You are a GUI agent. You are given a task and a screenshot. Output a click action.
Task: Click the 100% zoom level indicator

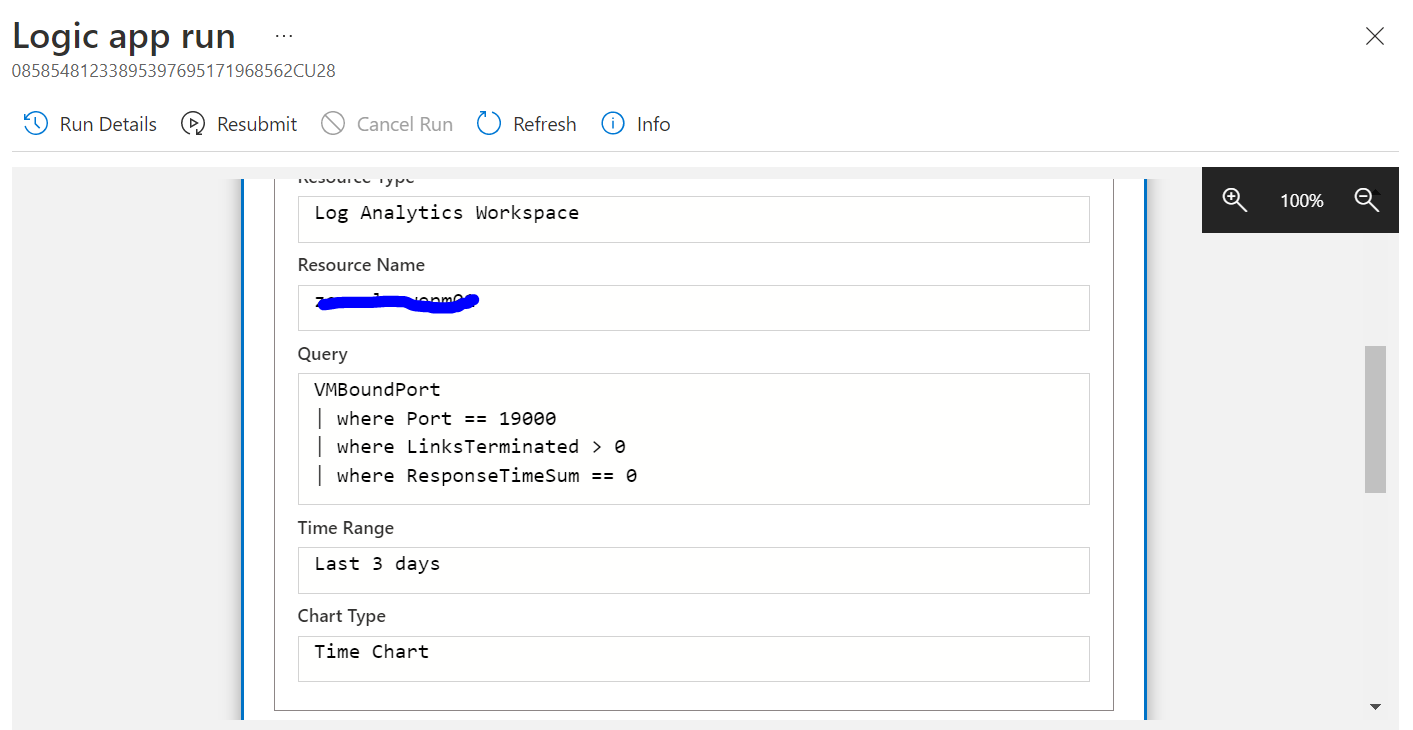pos(1300,200)
